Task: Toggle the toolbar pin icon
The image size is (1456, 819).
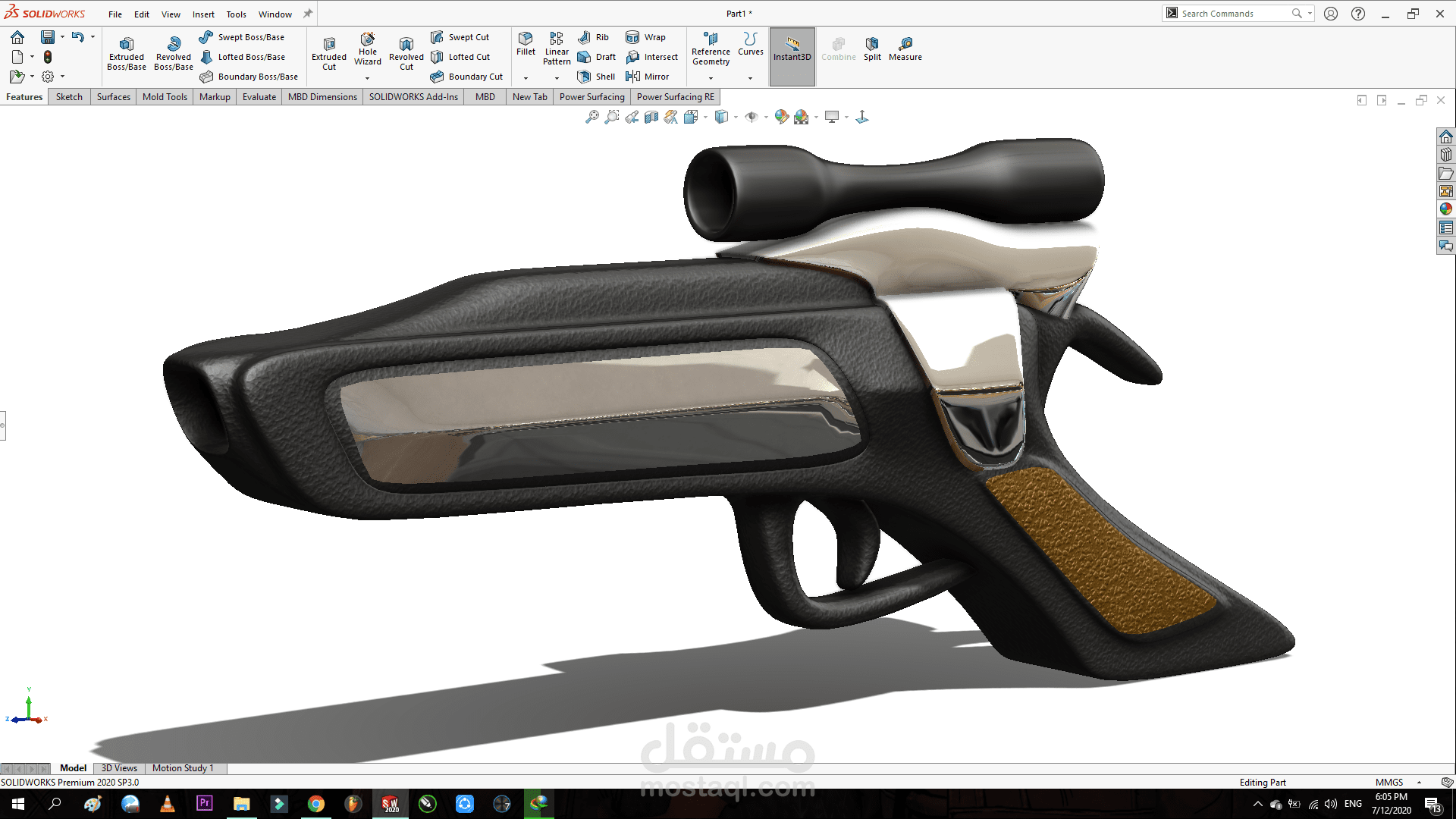Action: (x=308, y=14)
